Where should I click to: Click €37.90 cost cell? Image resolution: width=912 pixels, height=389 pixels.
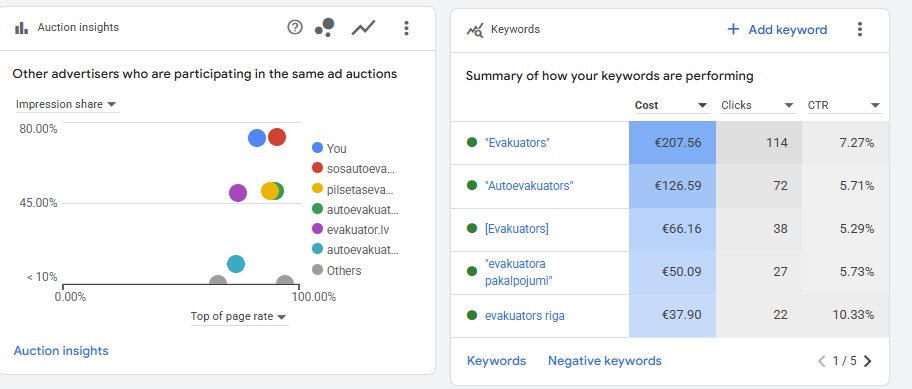672,315
